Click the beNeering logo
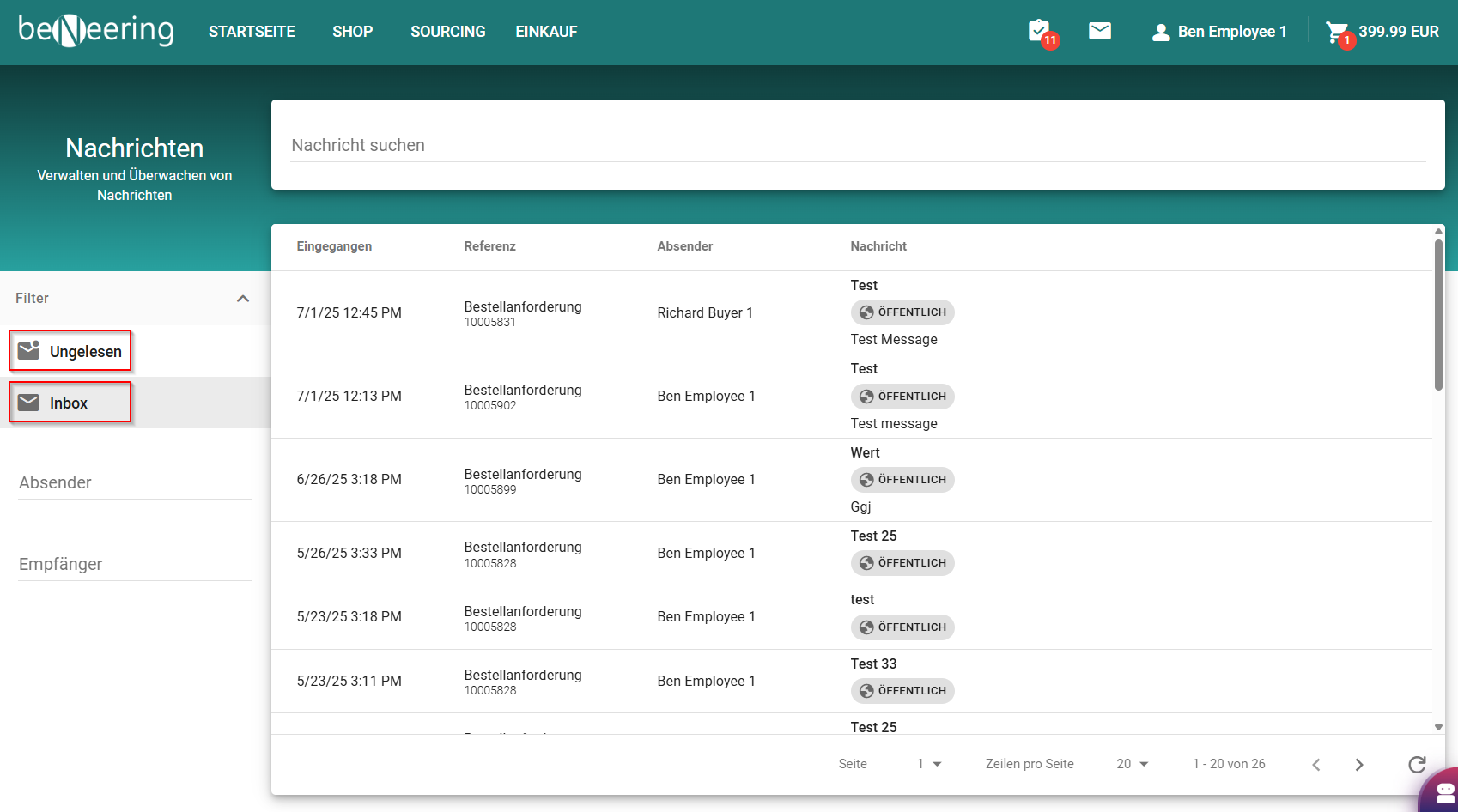1458x812 pixels. click(96, 31)
